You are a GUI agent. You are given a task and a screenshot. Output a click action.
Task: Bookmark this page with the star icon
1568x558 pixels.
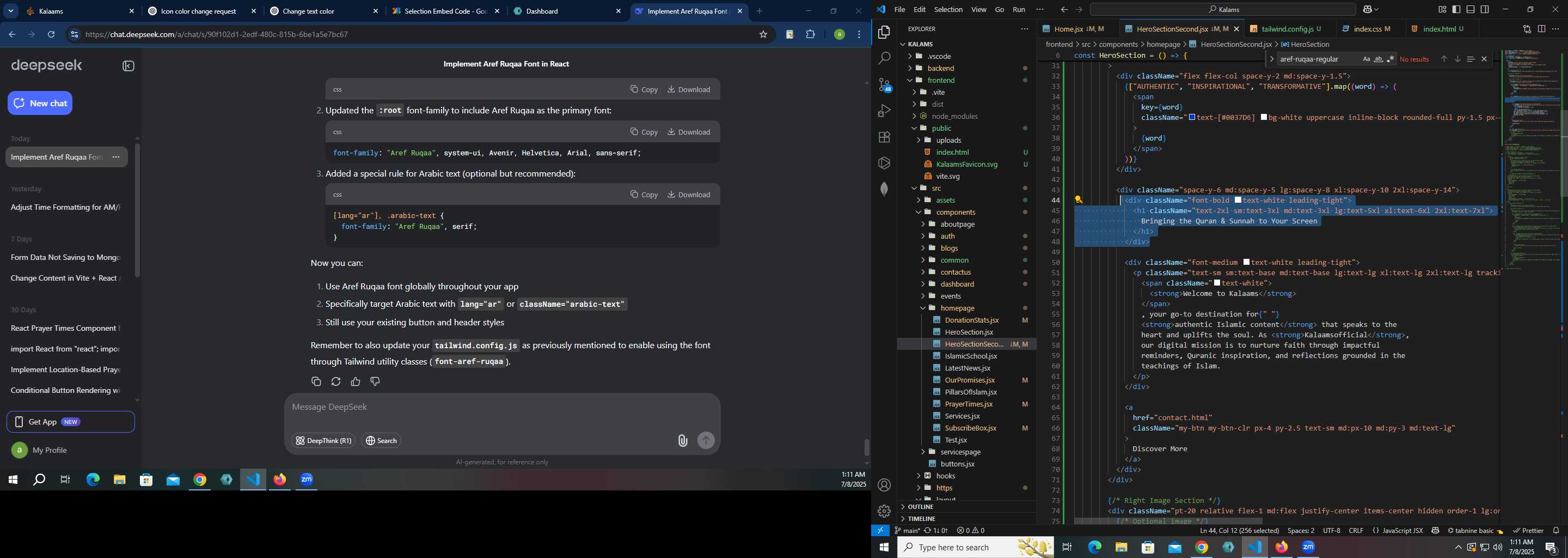(763, 35)
